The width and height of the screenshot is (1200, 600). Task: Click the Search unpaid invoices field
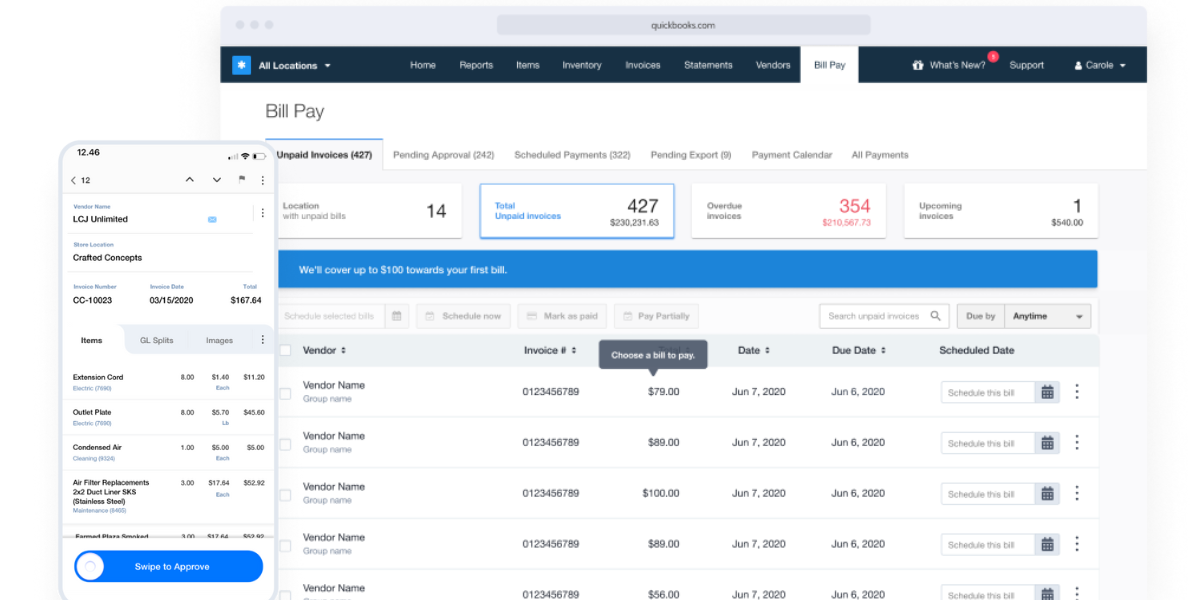884,316
